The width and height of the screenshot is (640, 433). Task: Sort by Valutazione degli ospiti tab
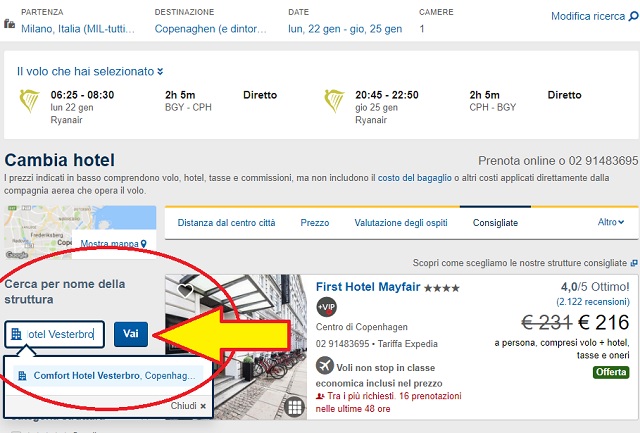click(x=401, y=223)
